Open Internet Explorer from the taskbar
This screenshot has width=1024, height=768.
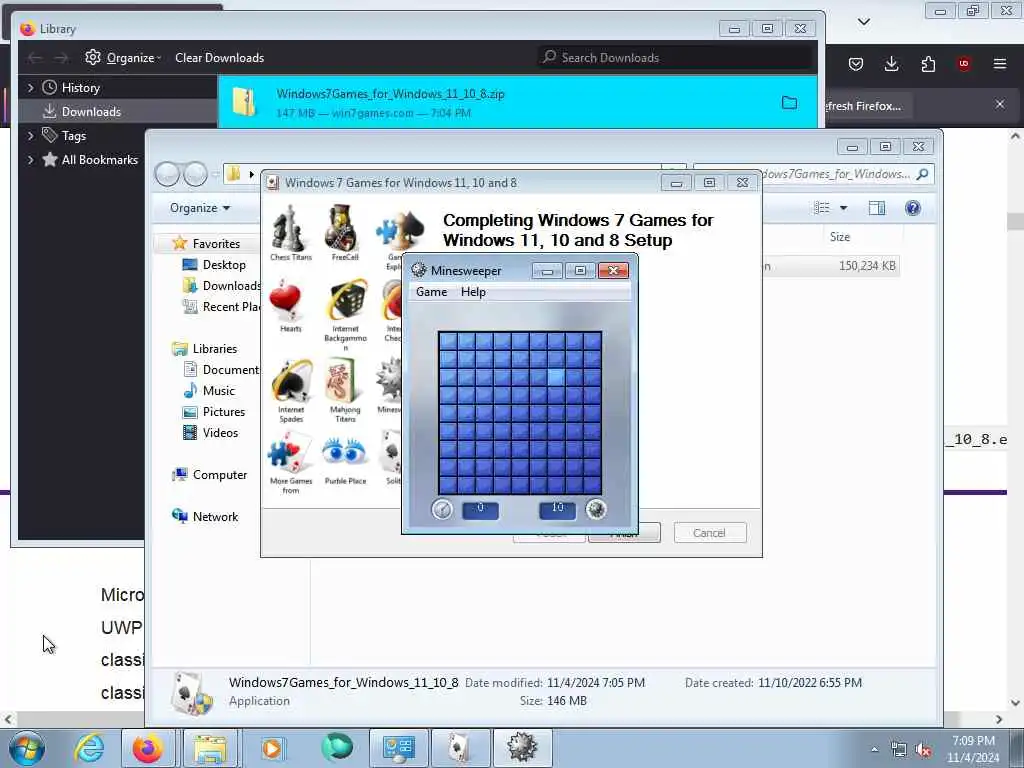(x=89, y=748)
